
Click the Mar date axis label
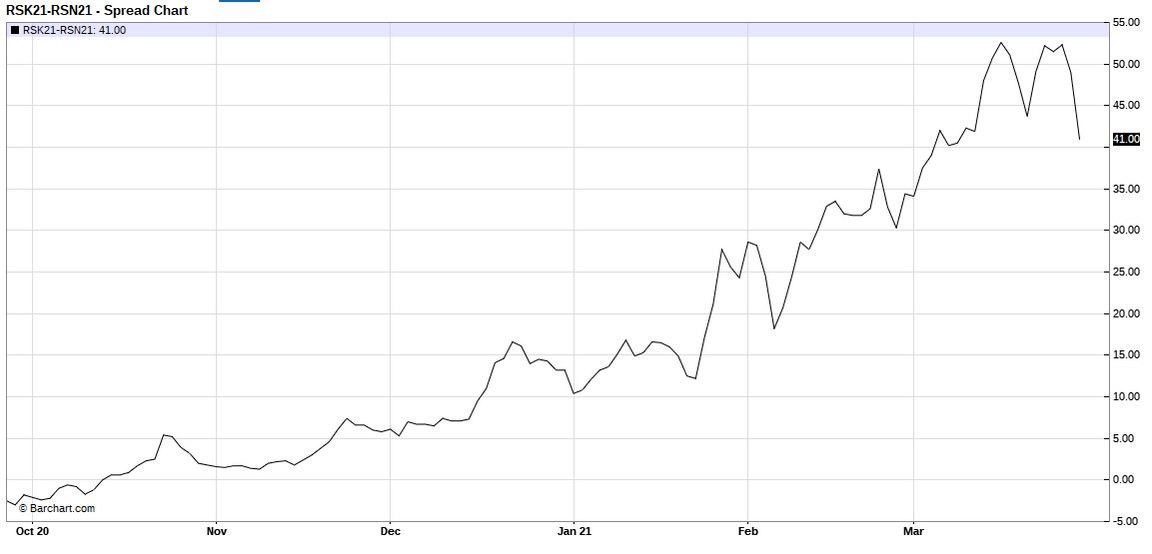click(913, 531)
